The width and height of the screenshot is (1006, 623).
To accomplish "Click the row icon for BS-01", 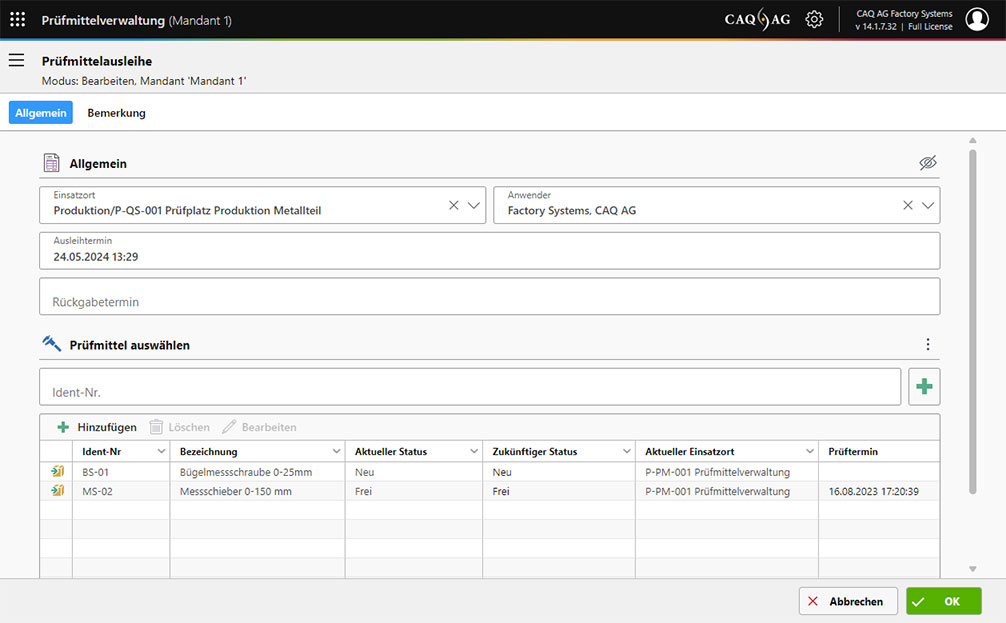I will pos(58,472).
